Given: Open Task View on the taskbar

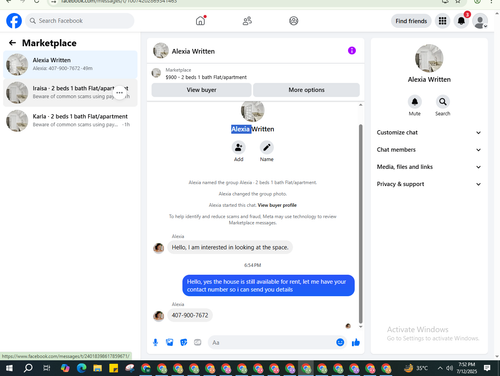Looking at the screenshot, I should pos(47,368).
